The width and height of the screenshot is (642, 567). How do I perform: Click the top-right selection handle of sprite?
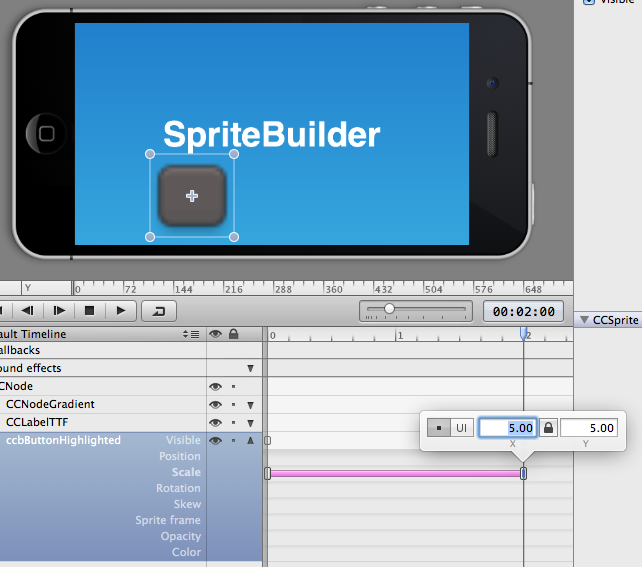pos(234,154)
